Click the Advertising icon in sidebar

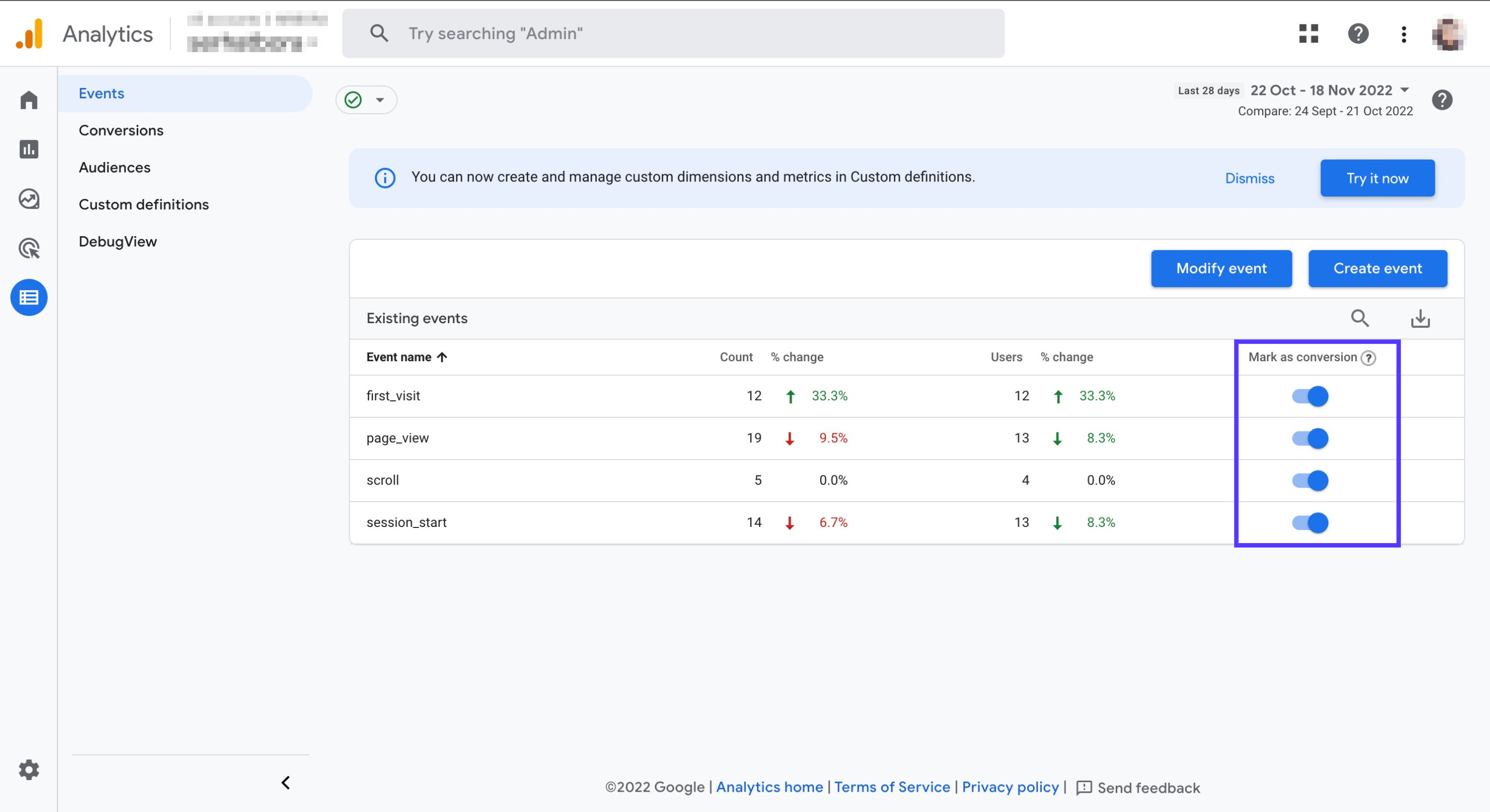pyautogui.click(x=29, y=247)
